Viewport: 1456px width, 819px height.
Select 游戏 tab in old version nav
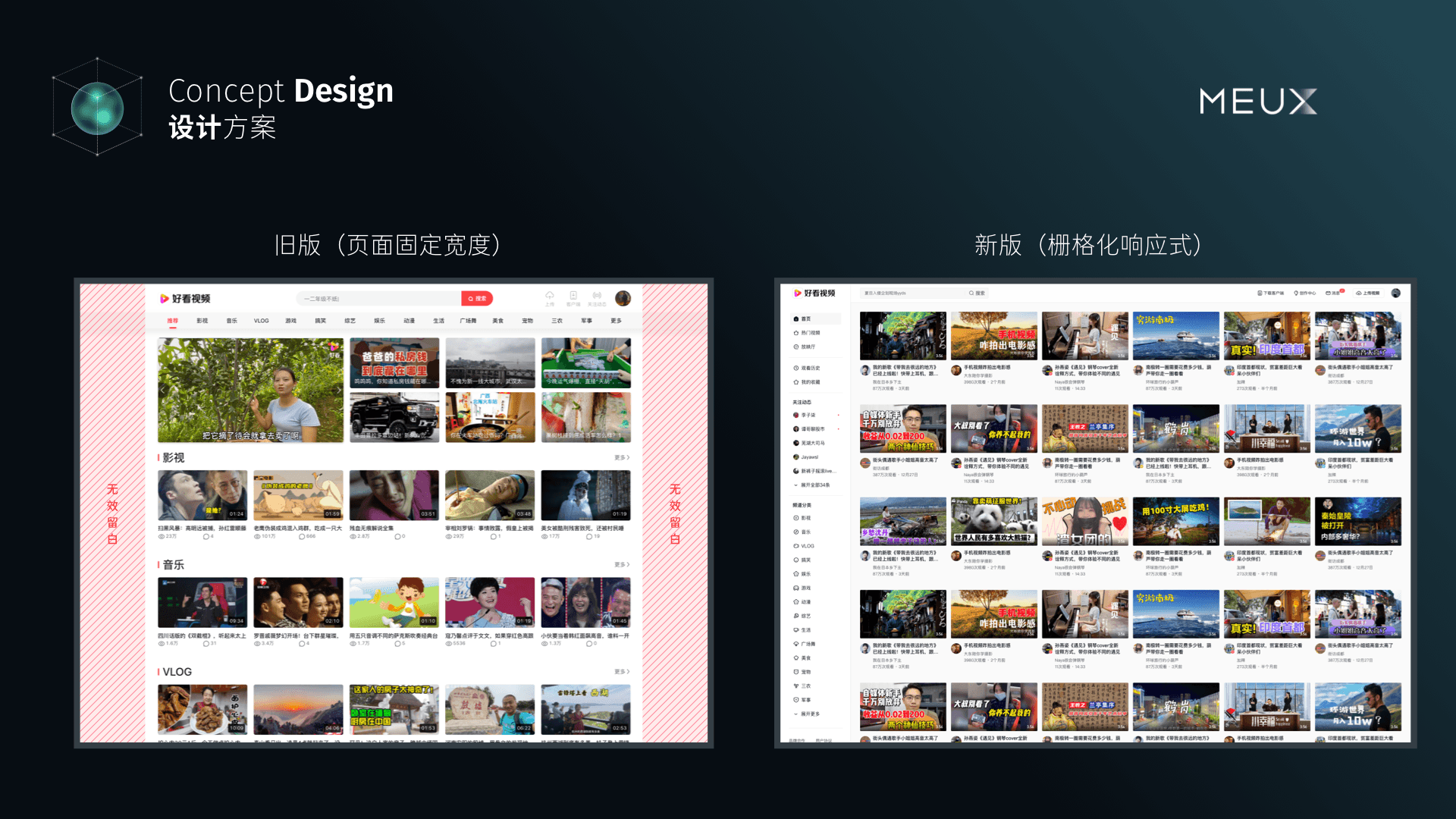(x=290, y=321)
